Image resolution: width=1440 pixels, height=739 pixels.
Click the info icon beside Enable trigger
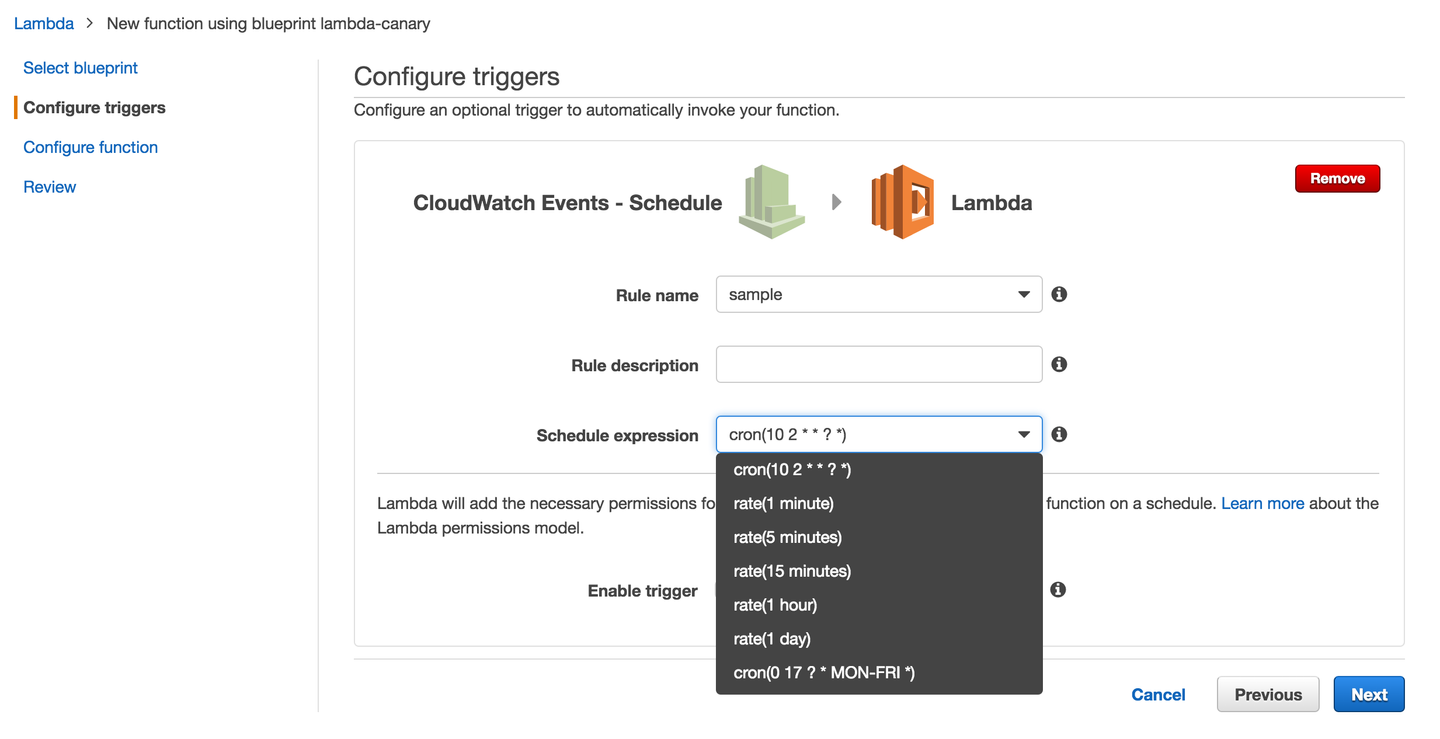point(1058,590)
